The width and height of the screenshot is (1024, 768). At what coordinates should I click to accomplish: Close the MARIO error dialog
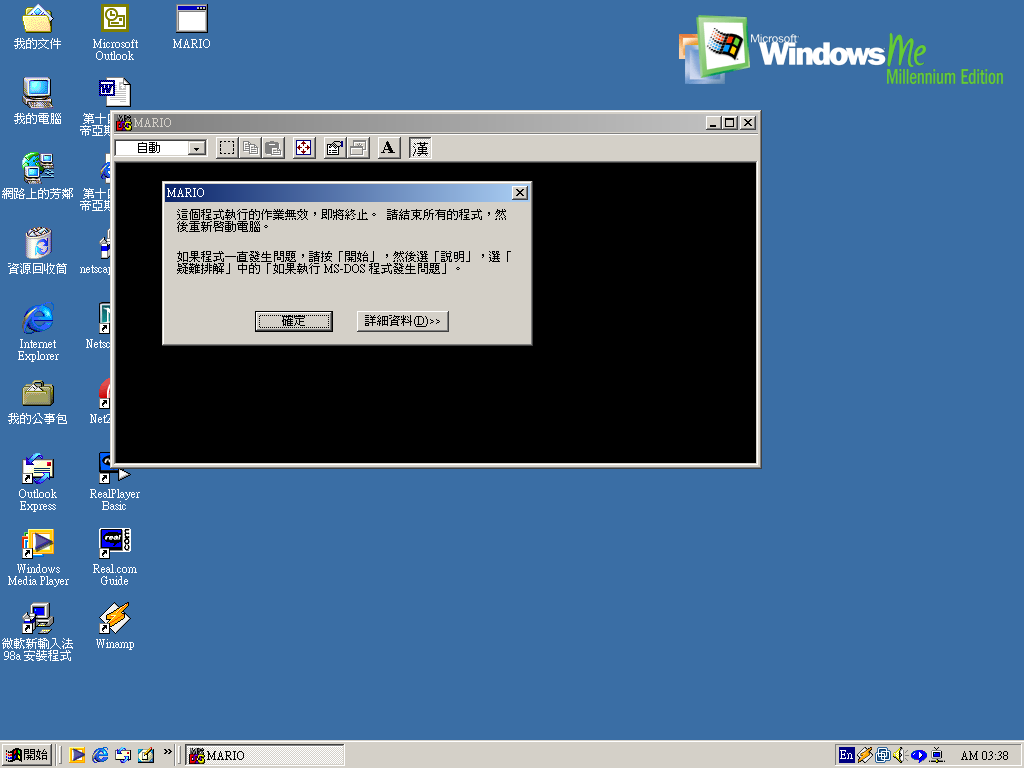pyautogui.click(x=520, y=193)
